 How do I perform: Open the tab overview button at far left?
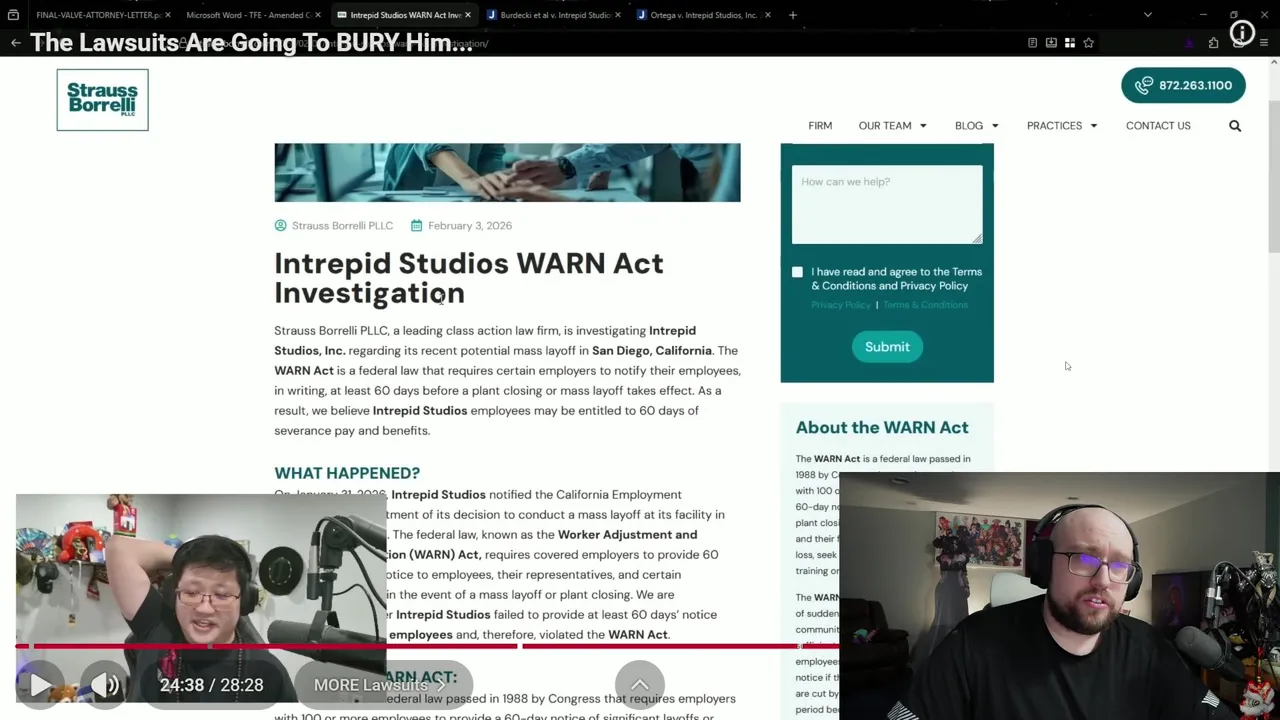pyautogui.click(x=13, y=15)
